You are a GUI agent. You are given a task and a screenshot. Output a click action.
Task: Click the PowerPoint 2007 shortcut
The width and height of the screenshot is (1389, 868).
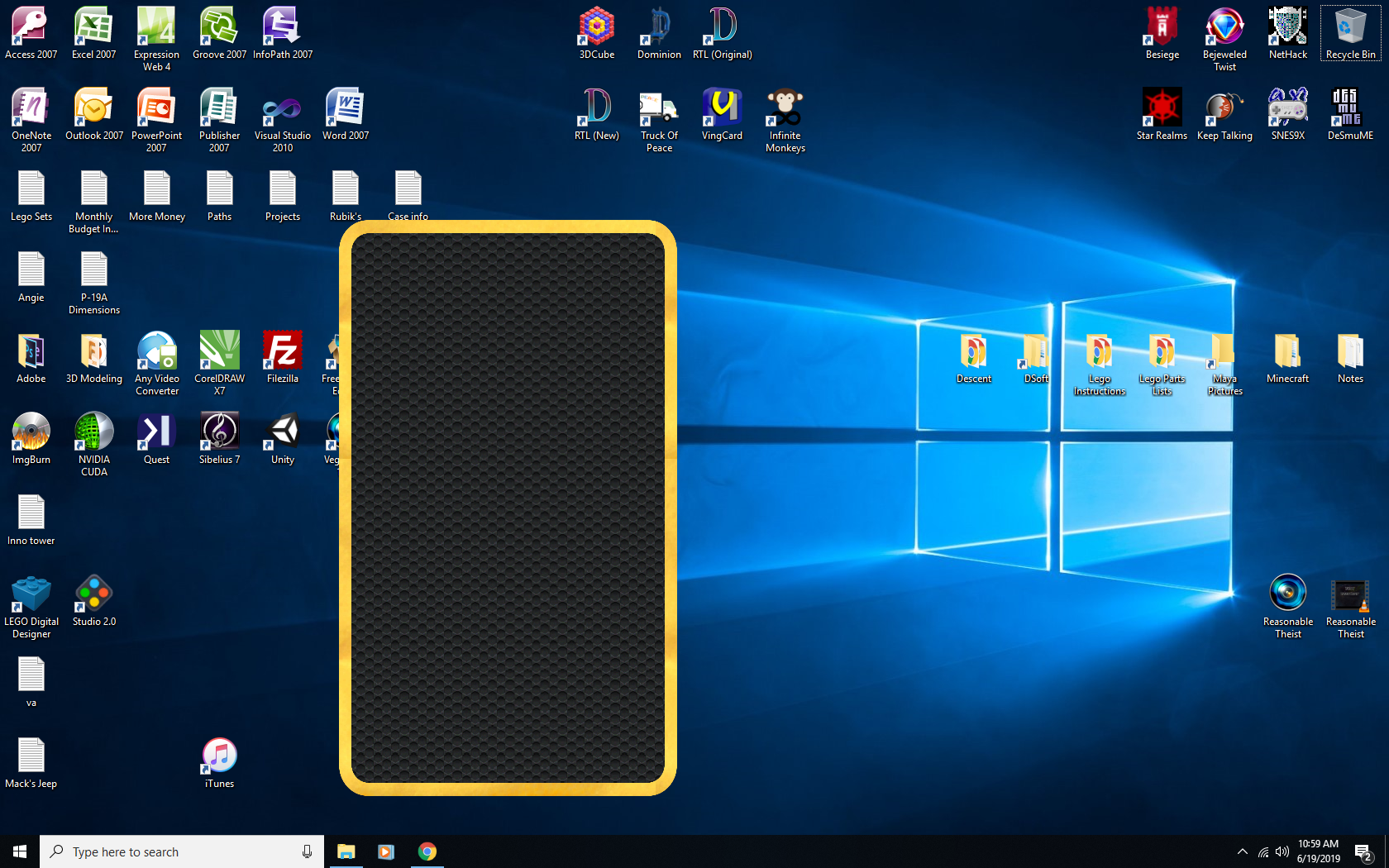pos(157,120)
